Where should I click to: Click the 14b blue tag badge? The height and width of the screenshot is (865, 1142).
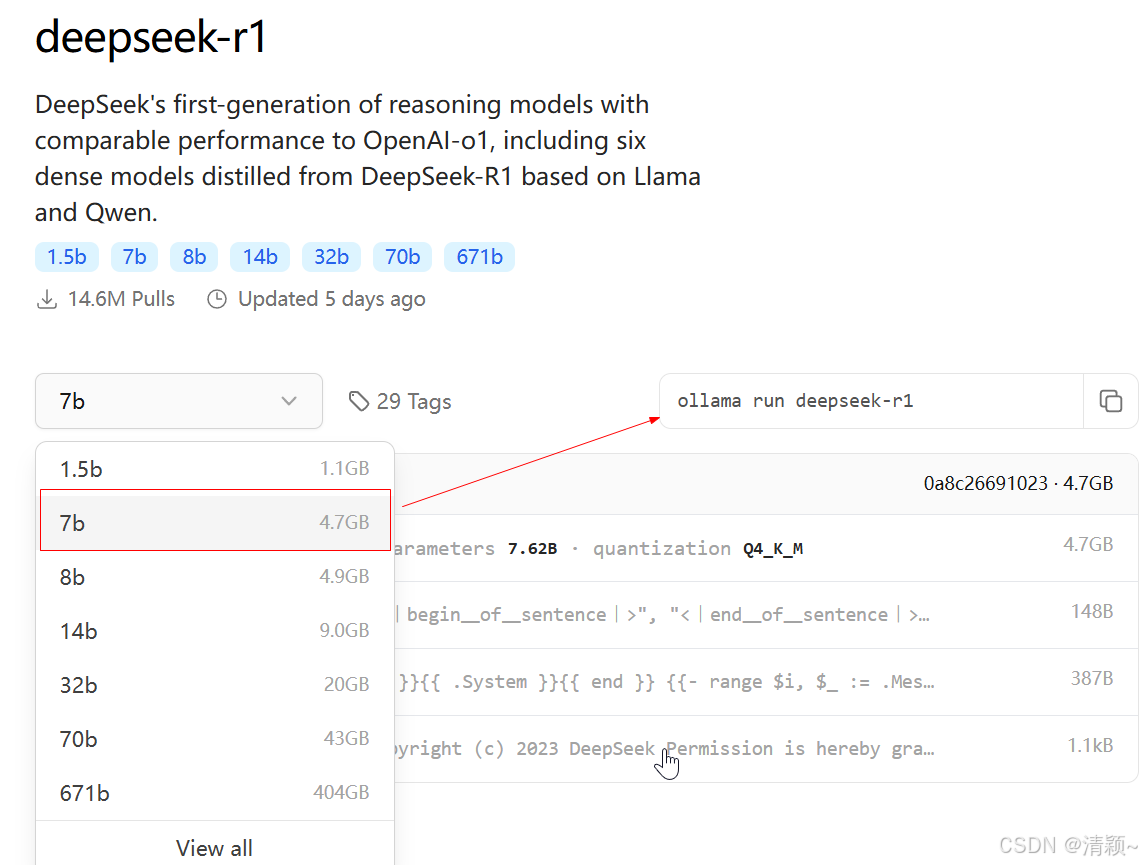(x=260, y=257)
